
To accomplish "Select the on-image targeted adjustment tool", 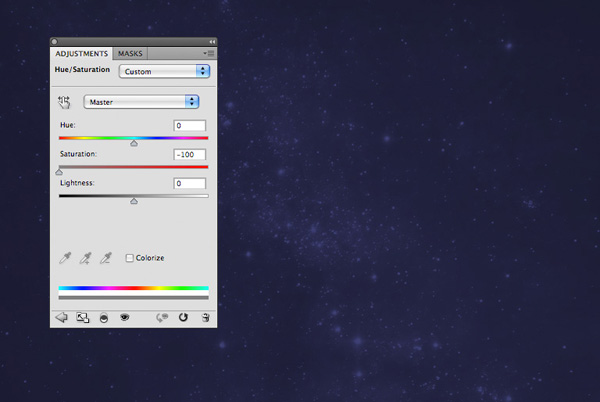I will pyautogui.click(x=64, y=102).
